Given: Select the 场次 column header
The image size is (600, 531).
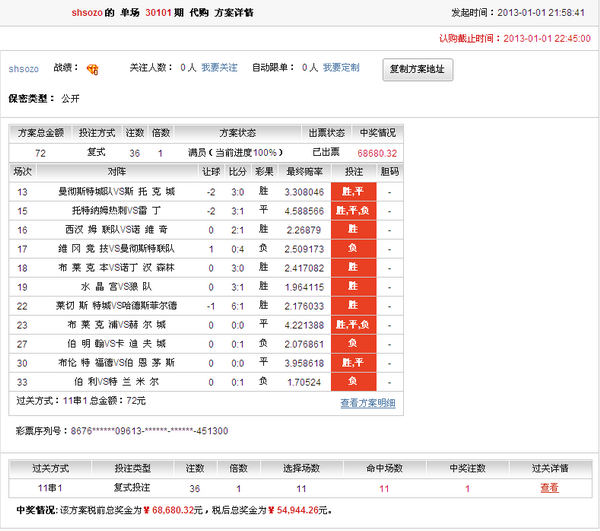Looking at the screenshot, I should pos(23,171).
